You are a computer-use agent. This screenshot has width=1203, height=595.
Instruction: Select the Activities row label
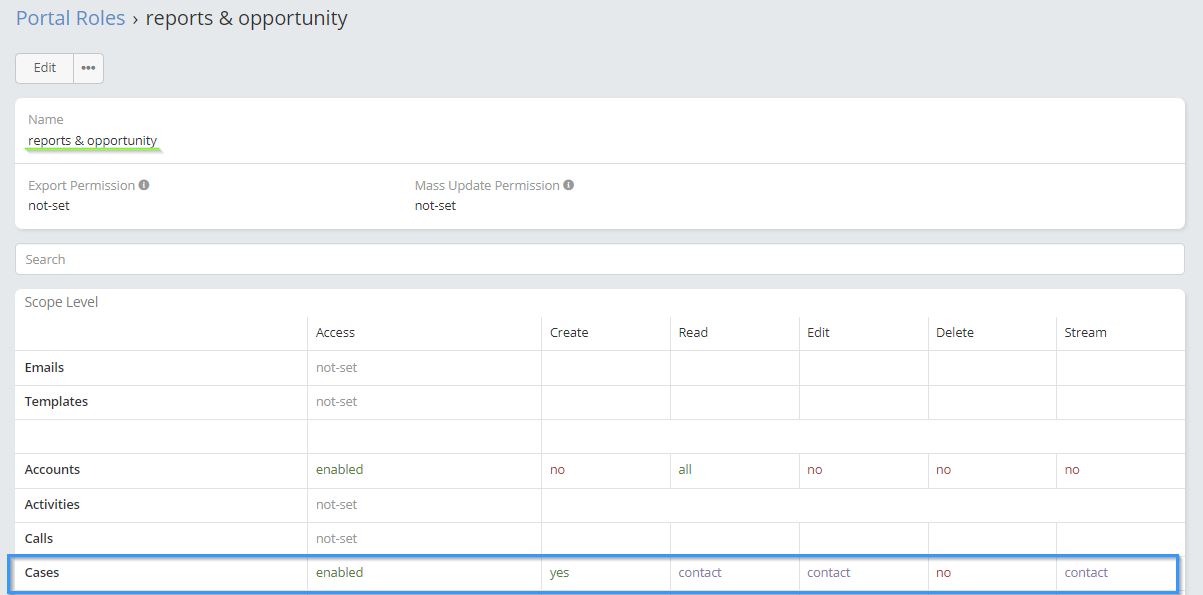(52, 505)
